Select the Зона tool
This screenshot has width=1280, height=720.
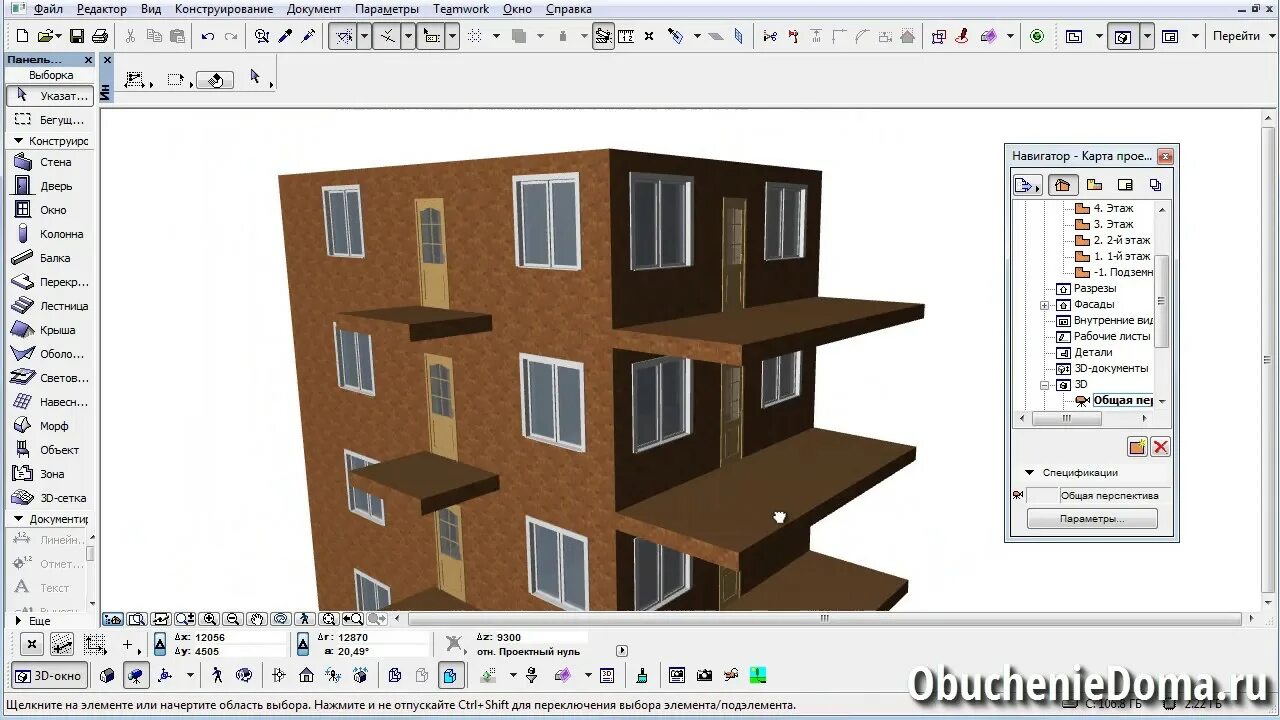click(x=49, y=474)
